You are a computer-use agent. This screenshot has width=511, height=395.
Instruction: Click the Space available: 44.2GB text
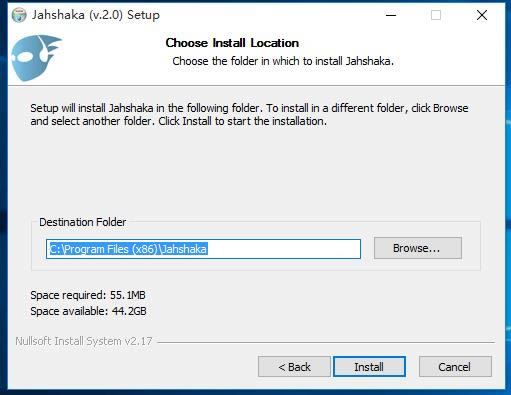88,311
